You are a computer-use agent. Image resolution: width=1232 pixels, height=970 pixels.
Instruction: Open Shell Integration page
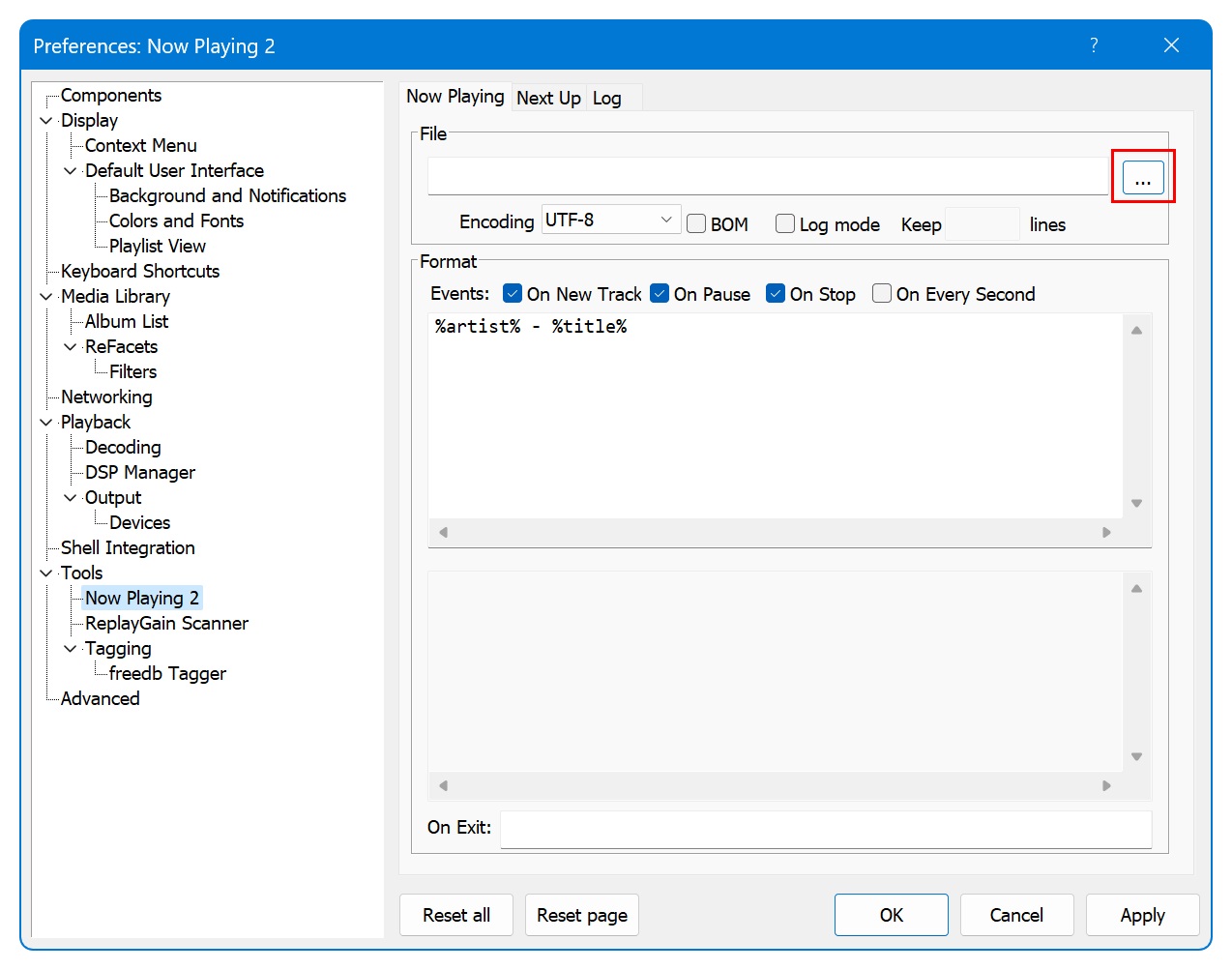tap(128, 547)
